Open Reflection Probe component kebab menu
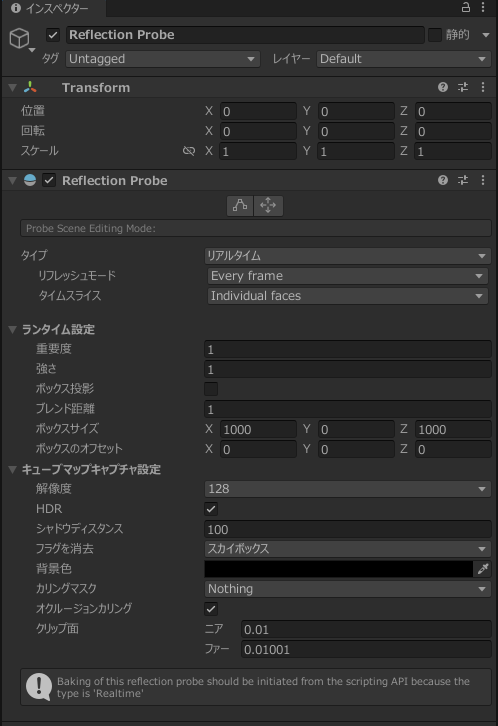 click(x=483, y=180)
